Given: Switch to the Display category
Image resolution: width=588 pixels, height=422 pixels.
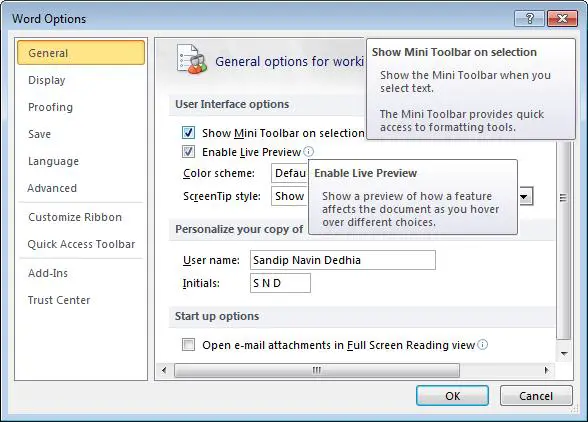Looking at the screenshot, I should coord(47,80).
